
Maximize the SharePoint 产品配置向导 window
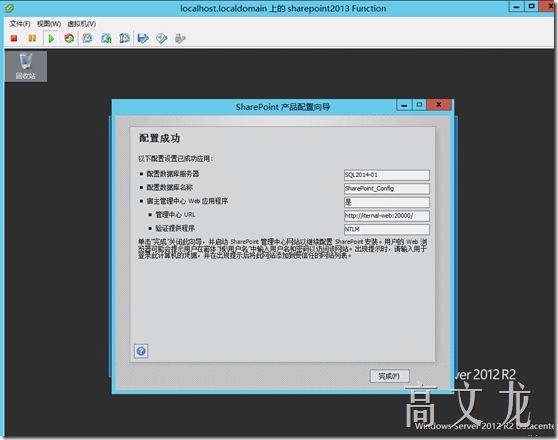point(419,105)
